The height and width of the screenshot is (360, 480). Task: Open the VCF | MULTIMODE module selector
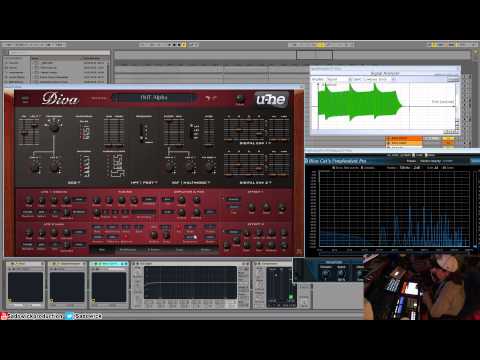(191, 183)
